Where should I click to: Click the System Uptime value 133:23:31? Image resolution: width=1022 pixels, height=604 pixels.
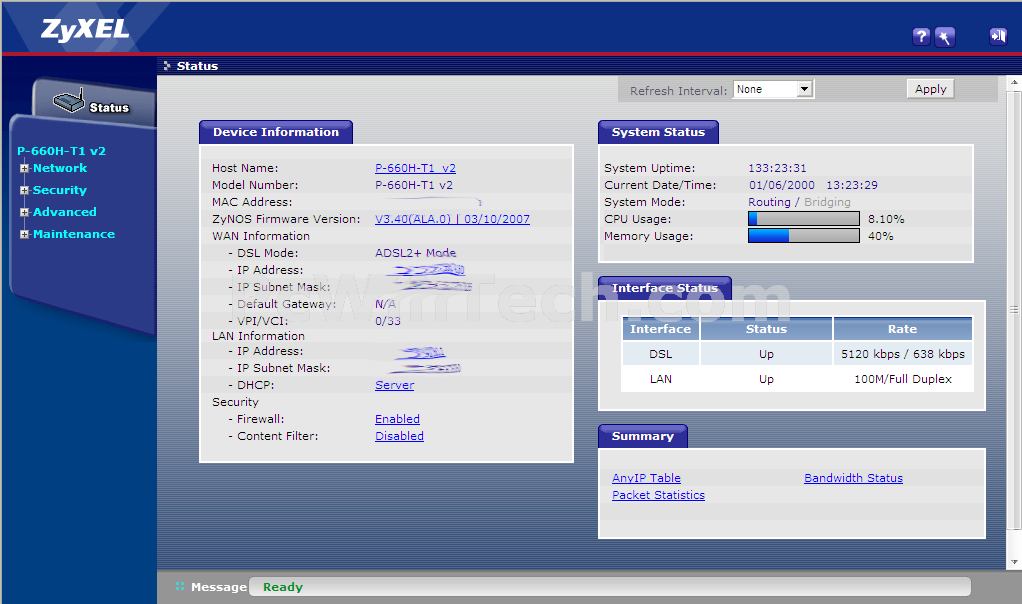point(777,168)
